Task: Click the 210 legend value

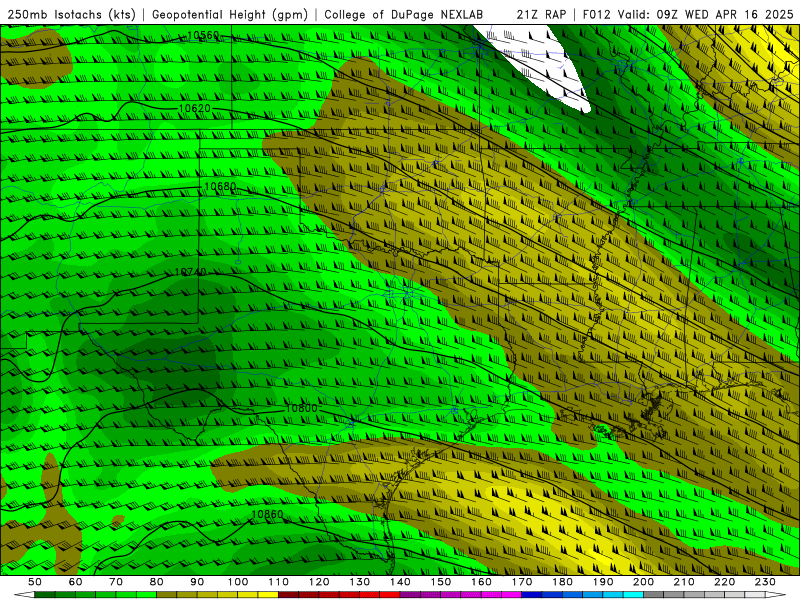Action: [x=684, y=582]
